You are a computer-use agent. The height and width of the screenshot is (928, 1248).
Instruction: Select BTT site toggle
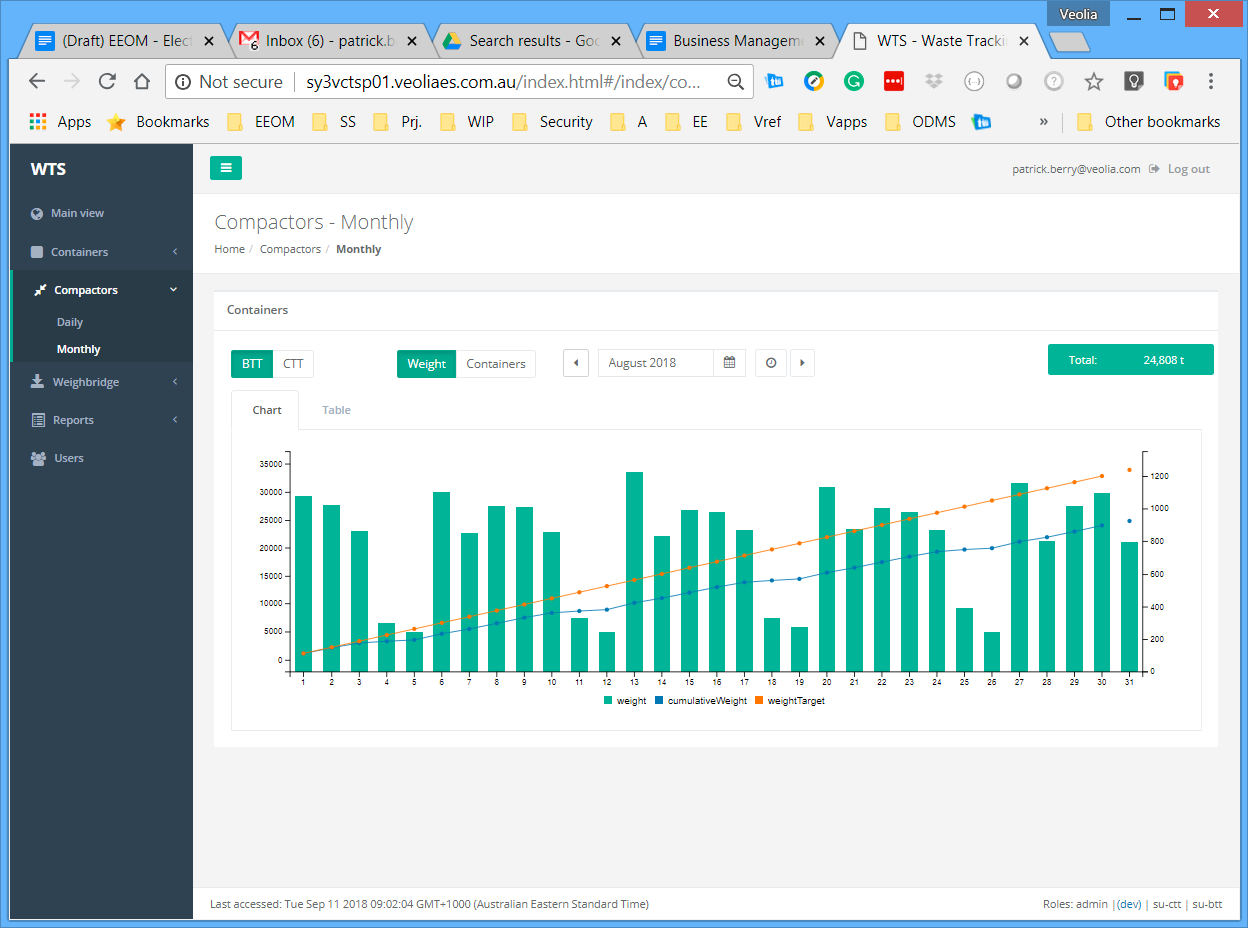pos(252,364)
